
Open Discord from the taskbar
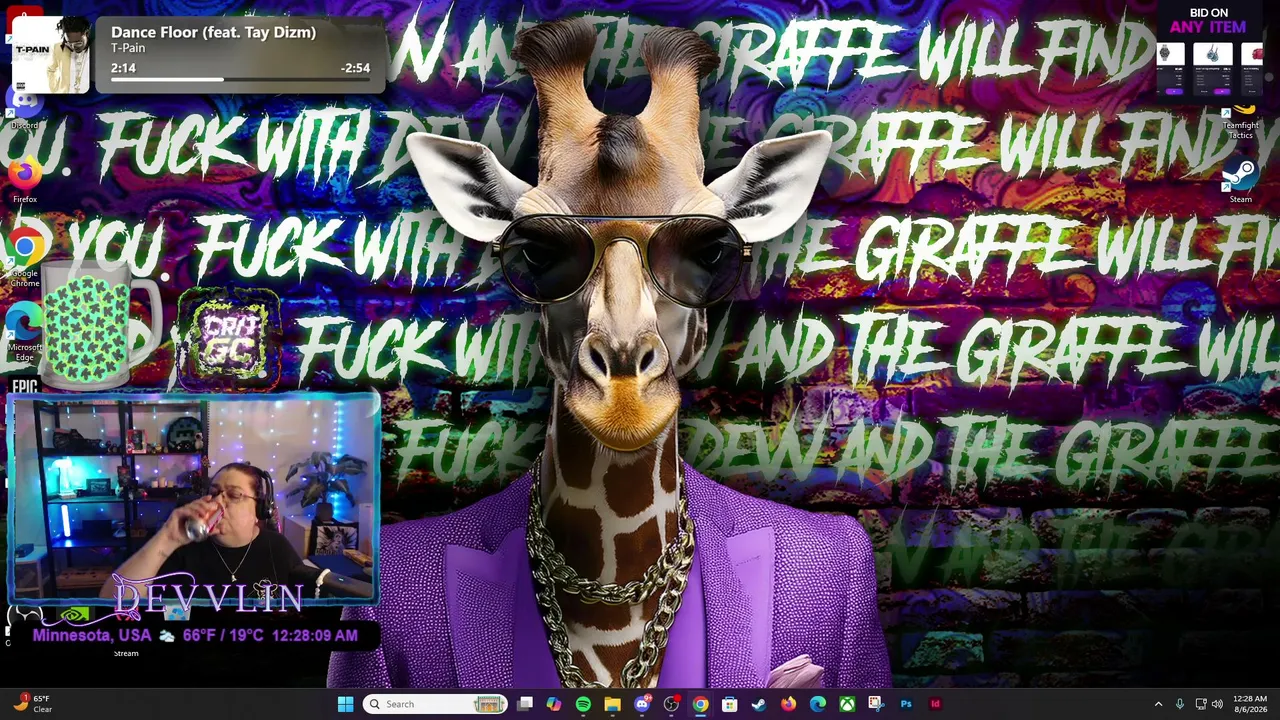642,704
